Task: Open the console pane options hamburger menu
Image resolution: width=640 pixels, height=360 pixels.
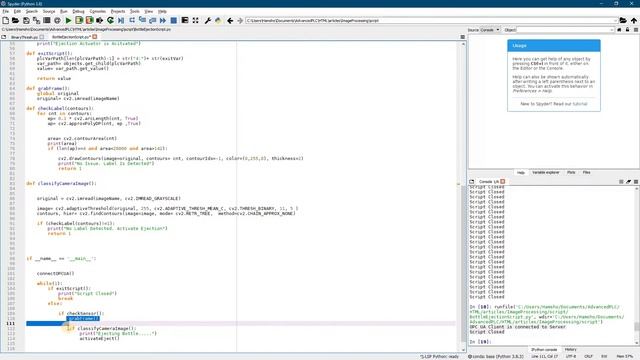Action: [636, 182]
